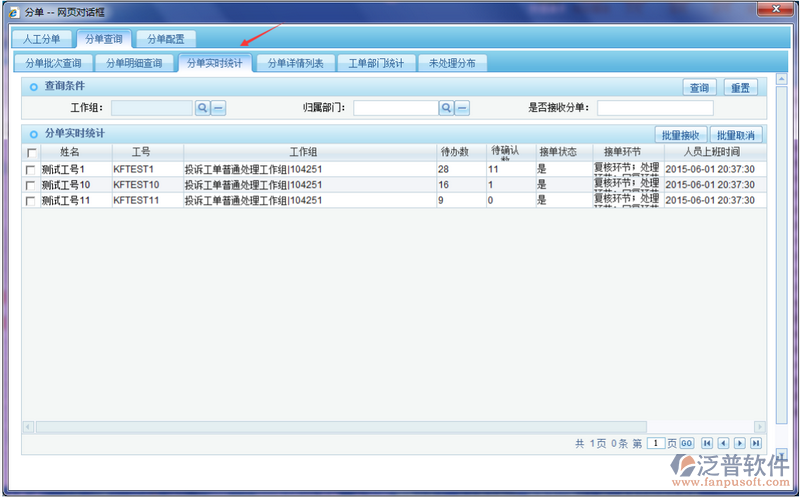Screen dimensions: 800x498
Task: Tick the checkbox for 测试工号10 row
Action: coord(31,185)
